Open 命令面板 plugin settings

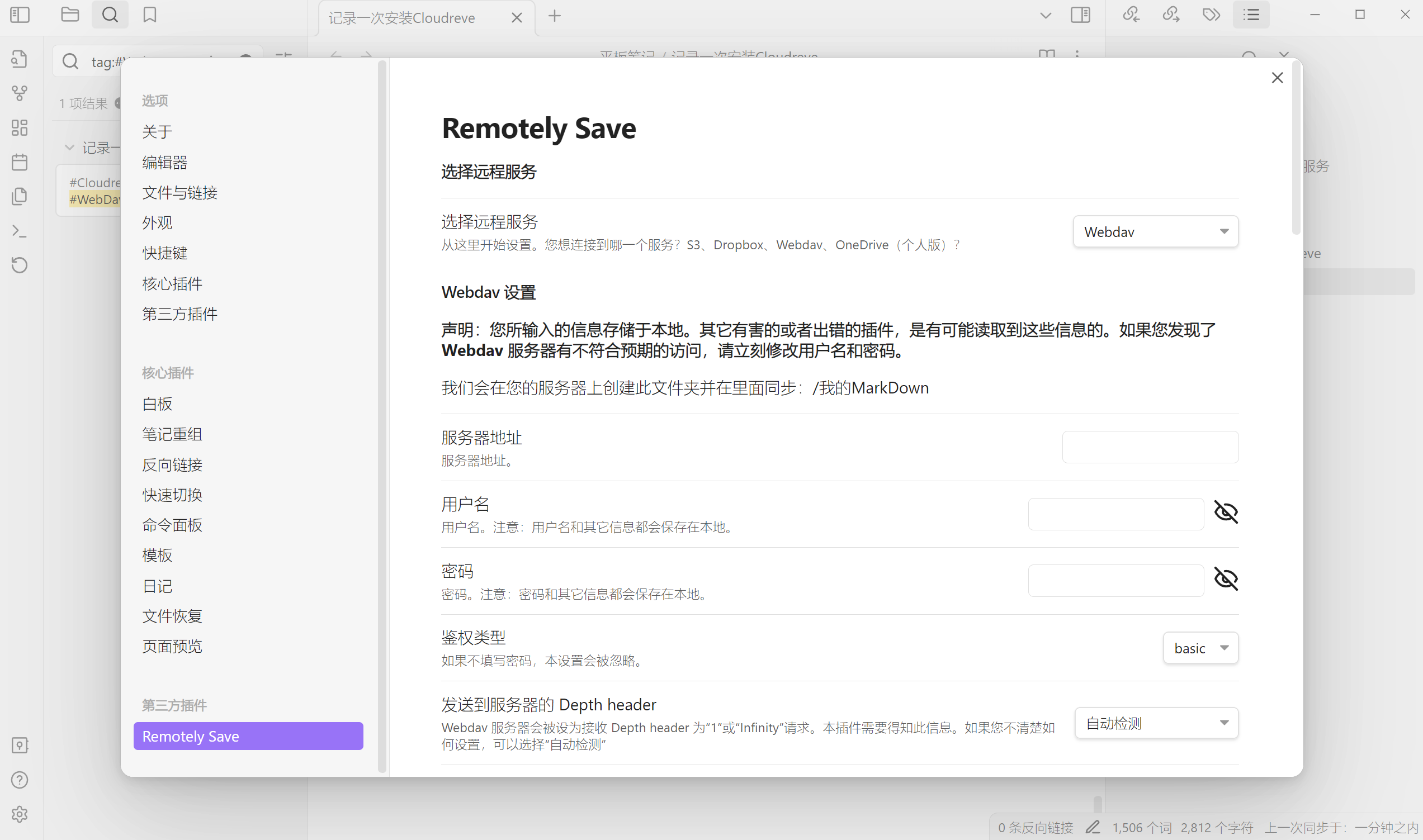point(172,525)
